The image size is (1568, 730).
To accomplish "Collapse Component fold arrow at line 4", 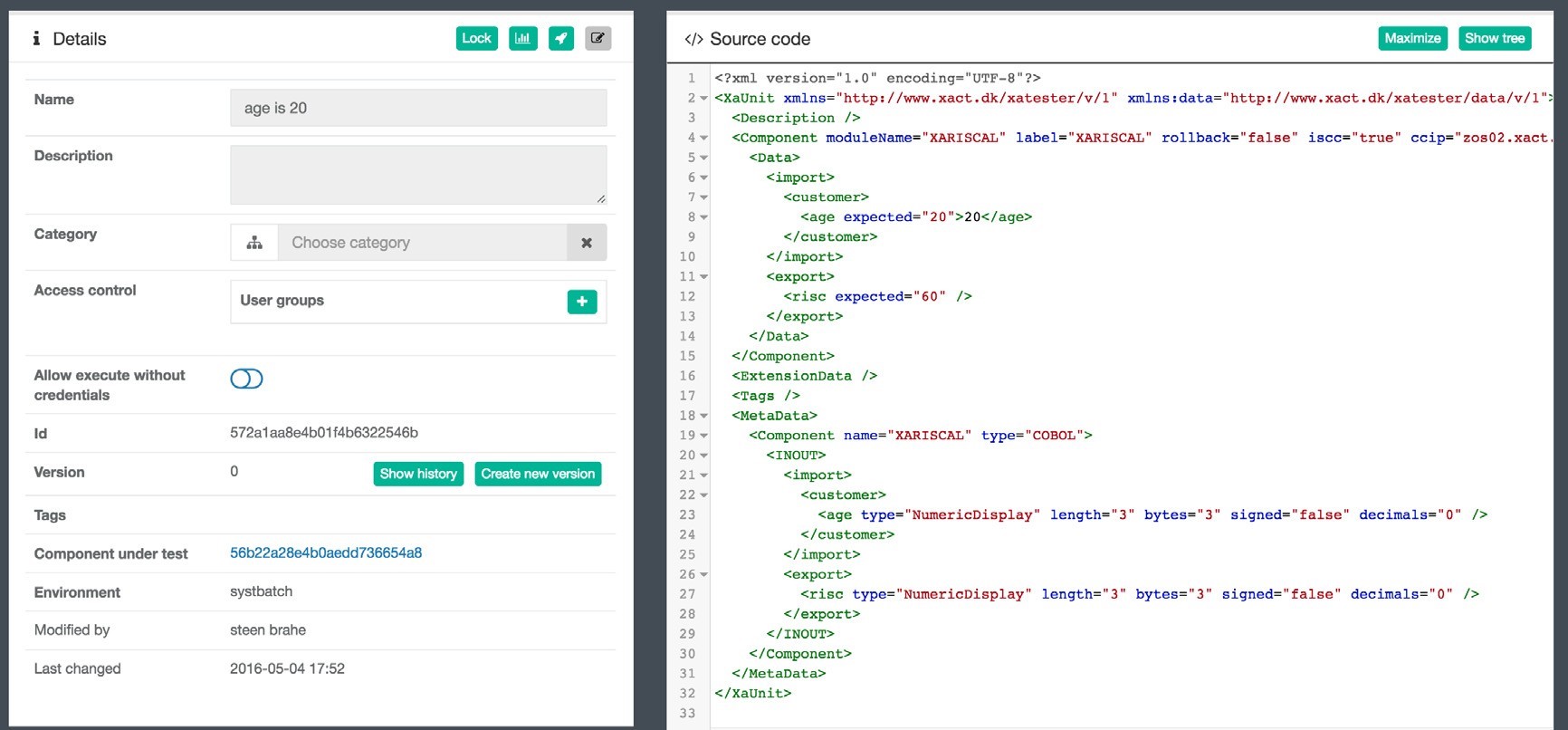I will (x=703, y=138).
